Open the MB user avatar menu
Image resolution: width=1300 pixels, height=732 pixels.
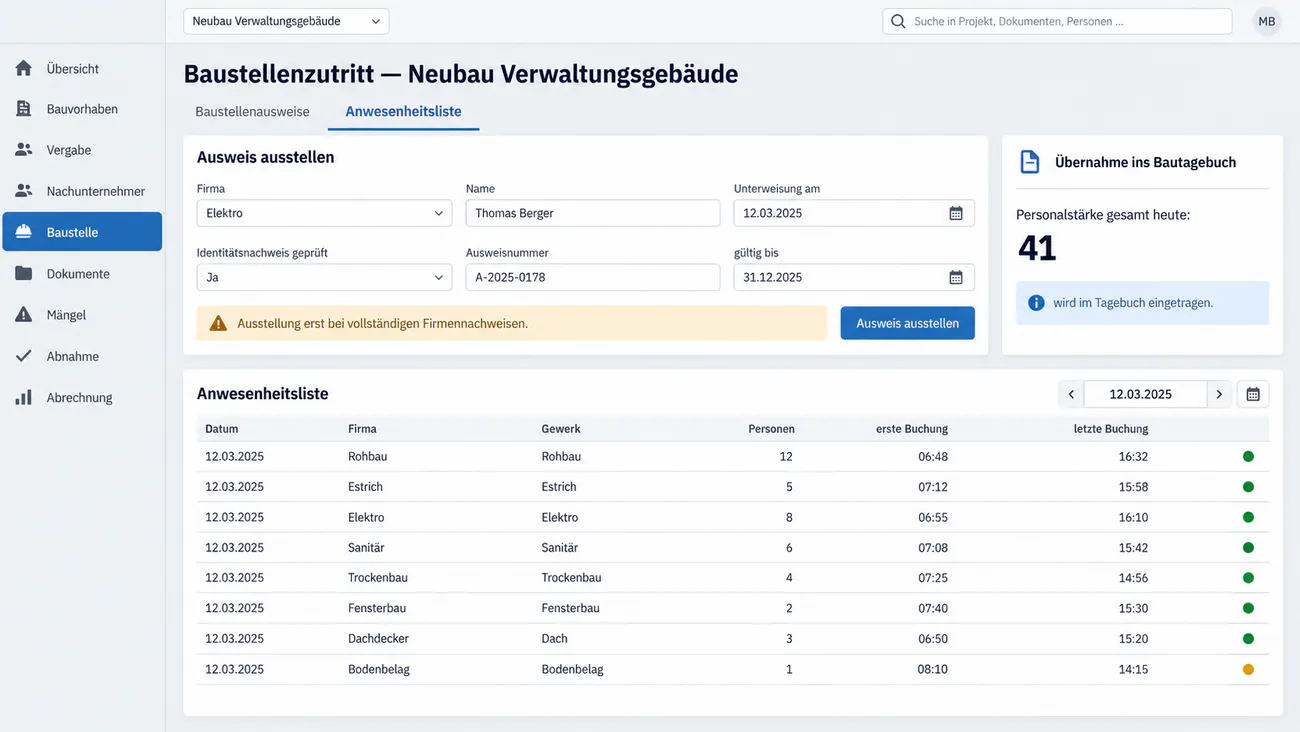(x=1267, y=21)
